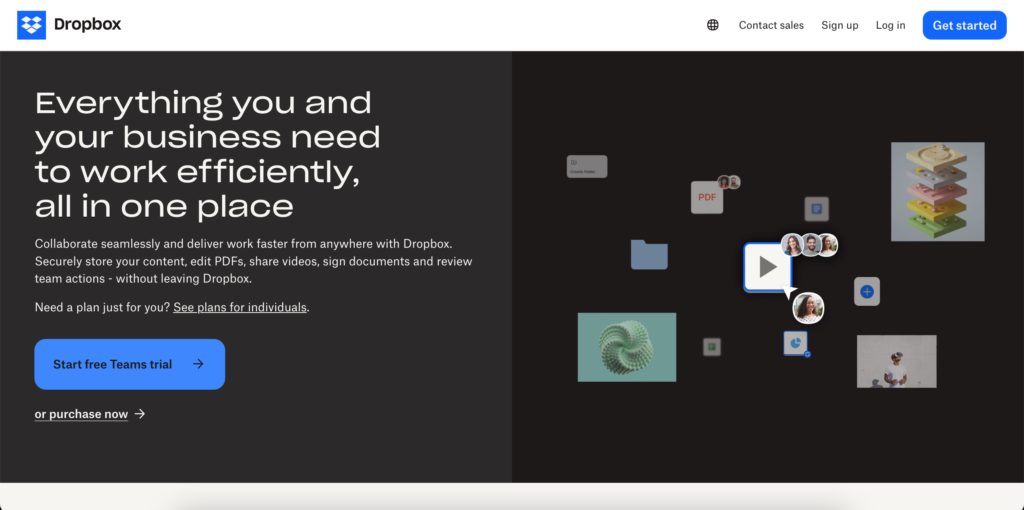Click the Dropbox wordmark text
The height and width of the screenshot is (510, 1024).
click(88, 25)
